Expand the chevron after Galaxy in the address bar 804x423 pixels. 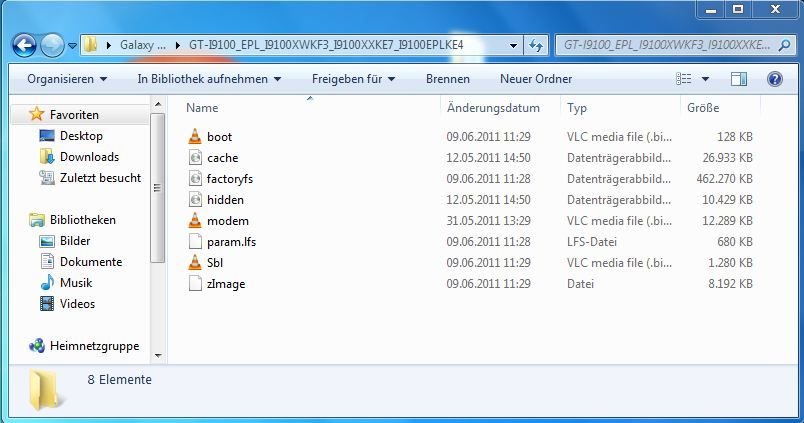click(177, 45)
